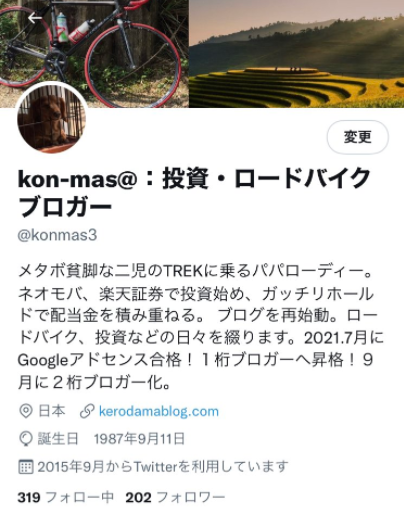Click the location pin icon
Viewport: 404px width, 513px height.
click(26, 411)
